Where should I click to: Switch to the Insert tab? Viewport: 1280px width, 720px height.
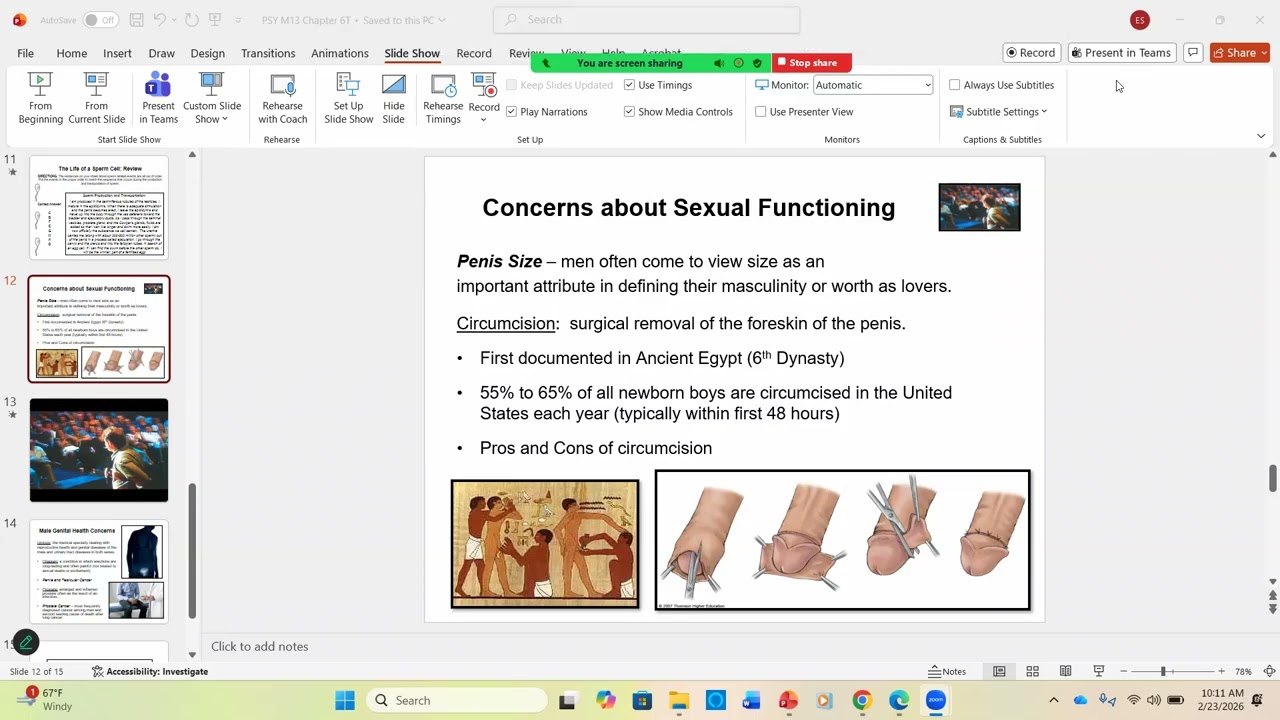tap(117, 53)
